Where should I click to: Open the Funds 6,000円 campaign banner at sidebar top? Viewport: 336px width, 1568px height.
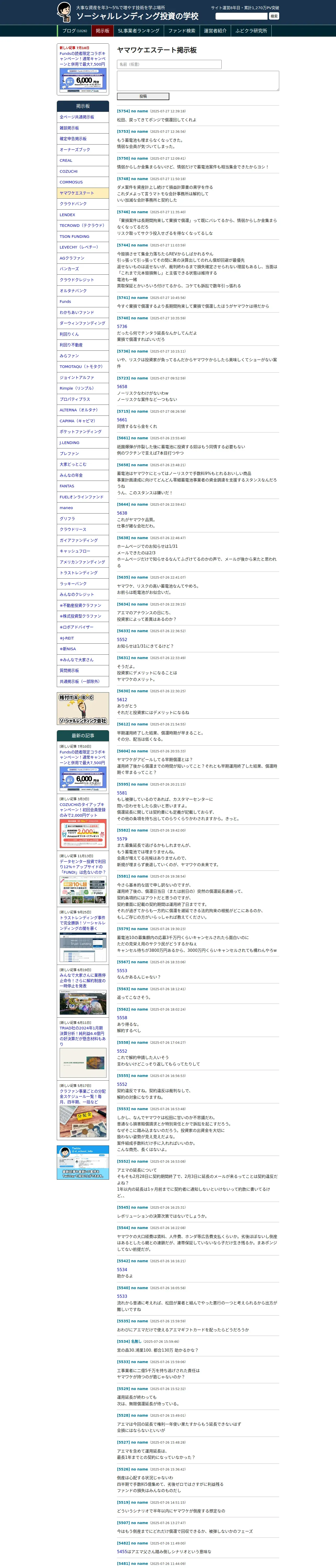(83, 80)
